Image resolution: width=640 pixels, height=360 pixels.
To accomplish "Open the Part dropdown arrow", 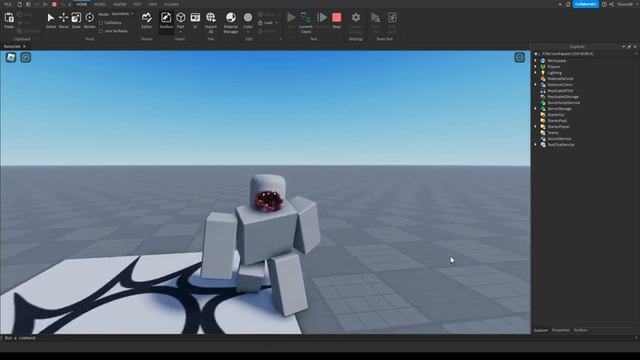I will (180, 32).
